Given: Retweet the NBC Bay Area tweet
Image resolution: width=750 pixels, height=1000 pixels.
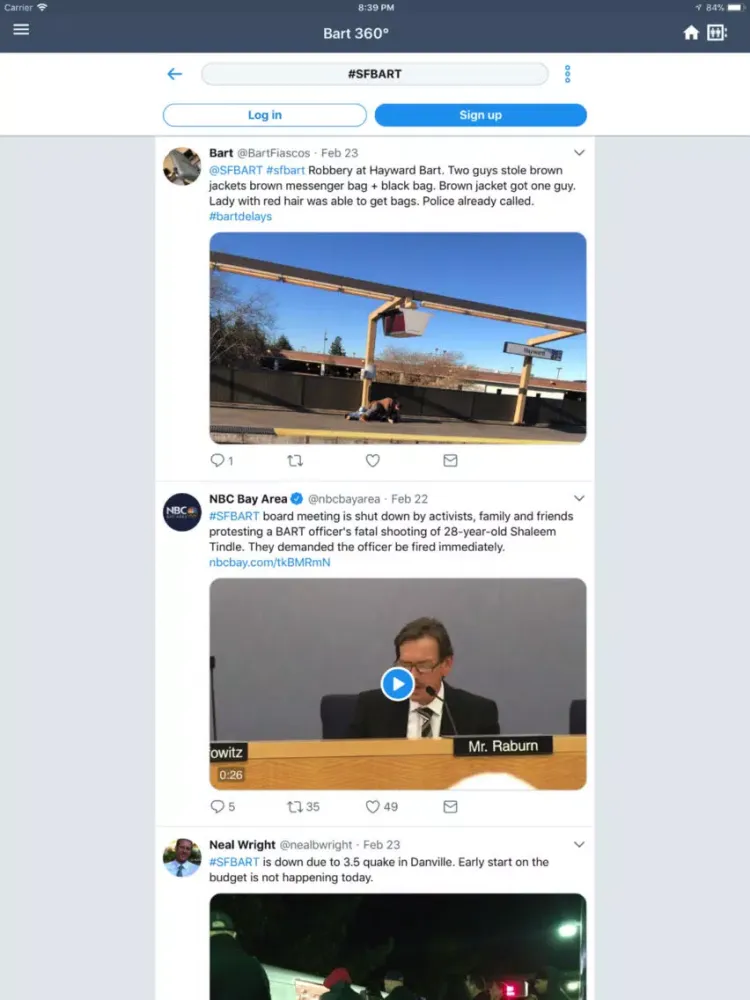Looking at the screenshot, I should pos(295,806).
